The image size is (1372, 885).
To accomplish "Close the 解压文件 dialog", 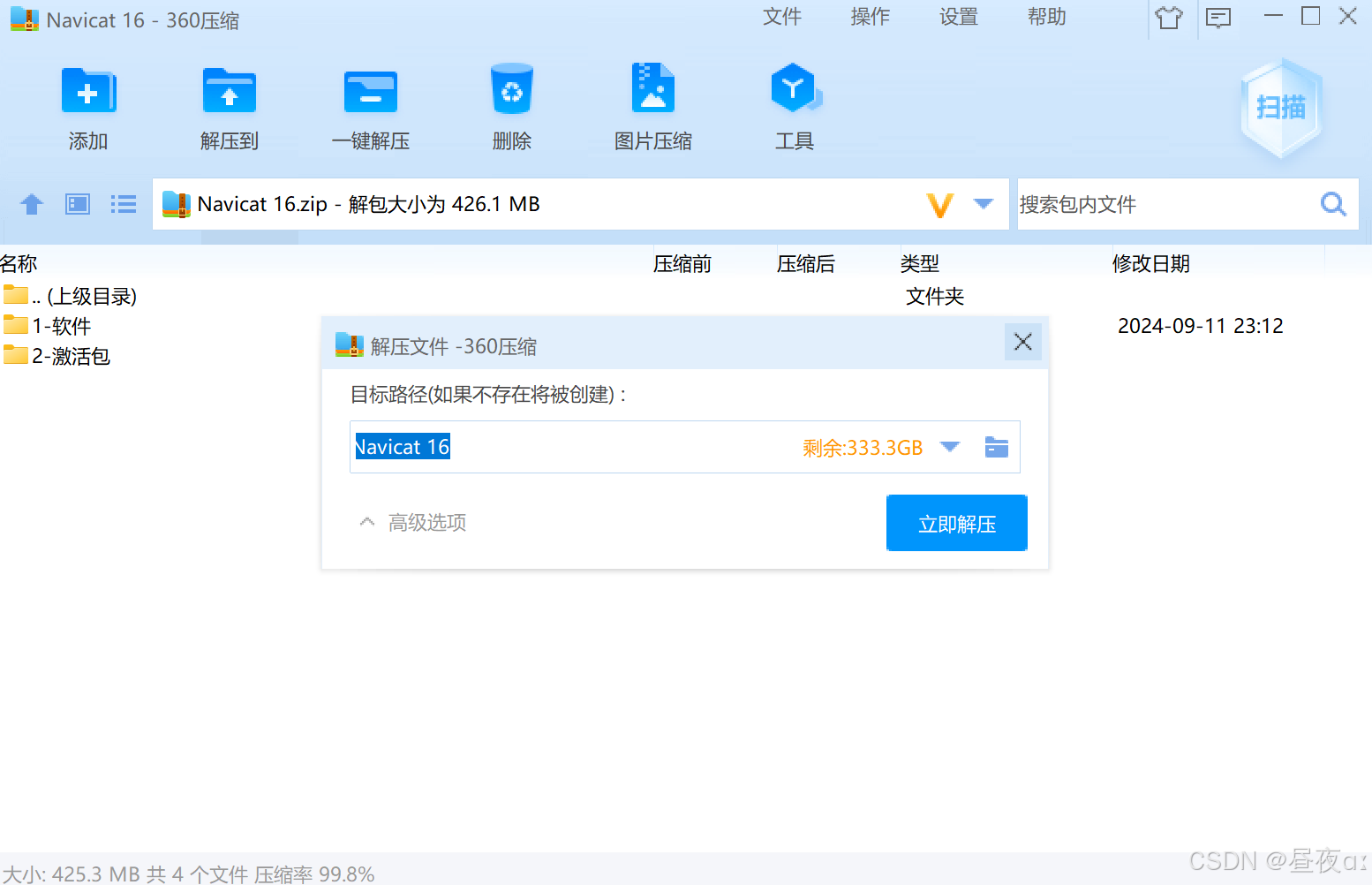I will point(1023,342).
